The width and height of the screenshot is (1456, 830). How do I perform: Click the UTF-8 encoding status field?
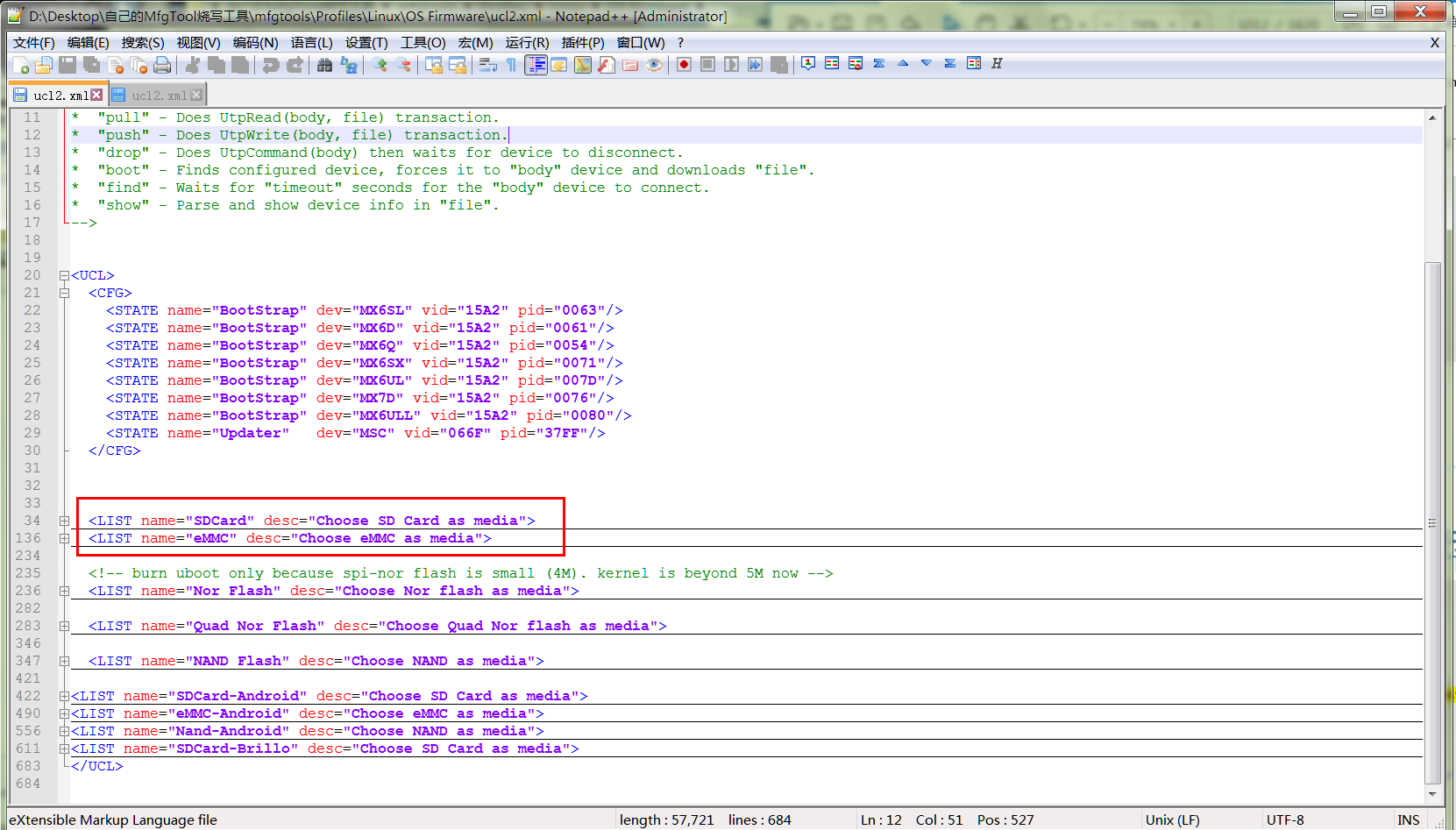click(1285, 820)
